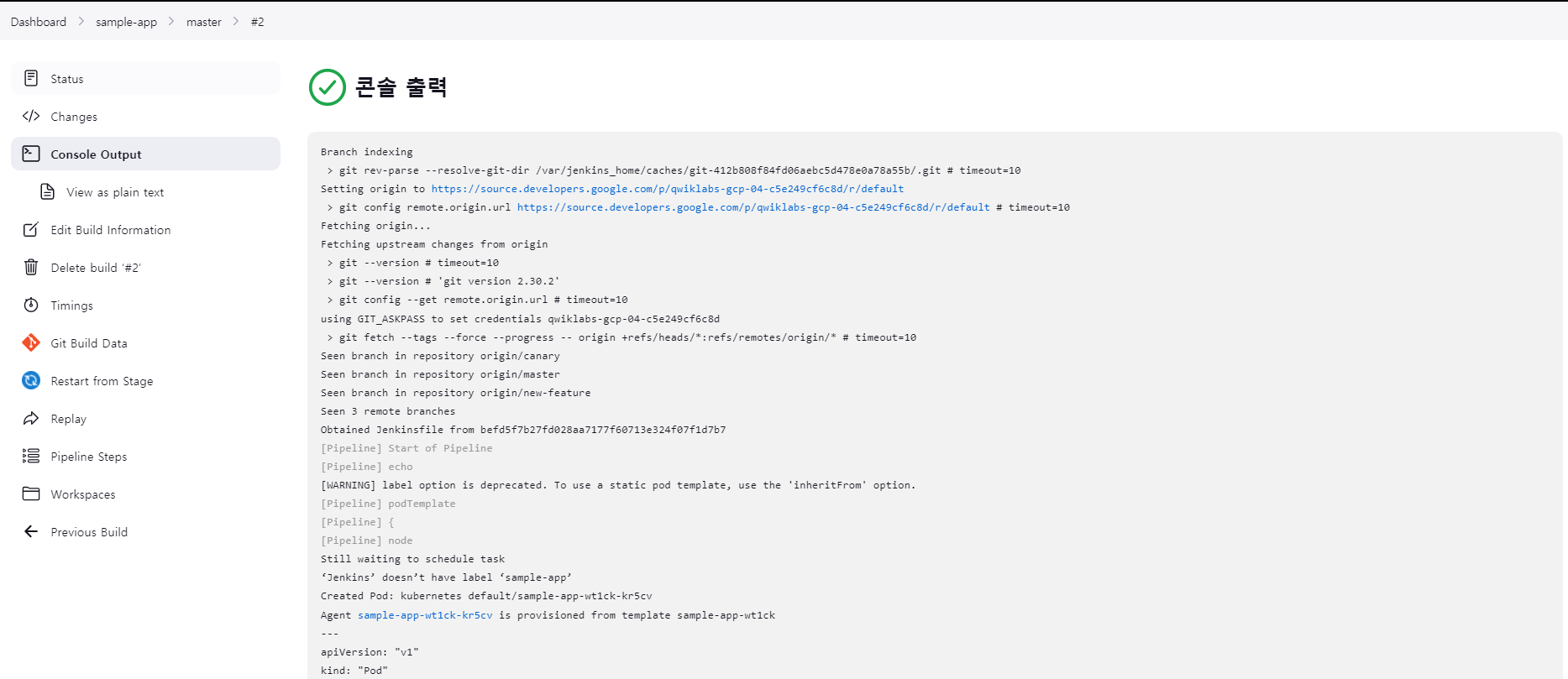This screenshot has width=1568, height=679.
Task: Click "'Jenkins' doesn't have label" log line
Action: [446, 577]
